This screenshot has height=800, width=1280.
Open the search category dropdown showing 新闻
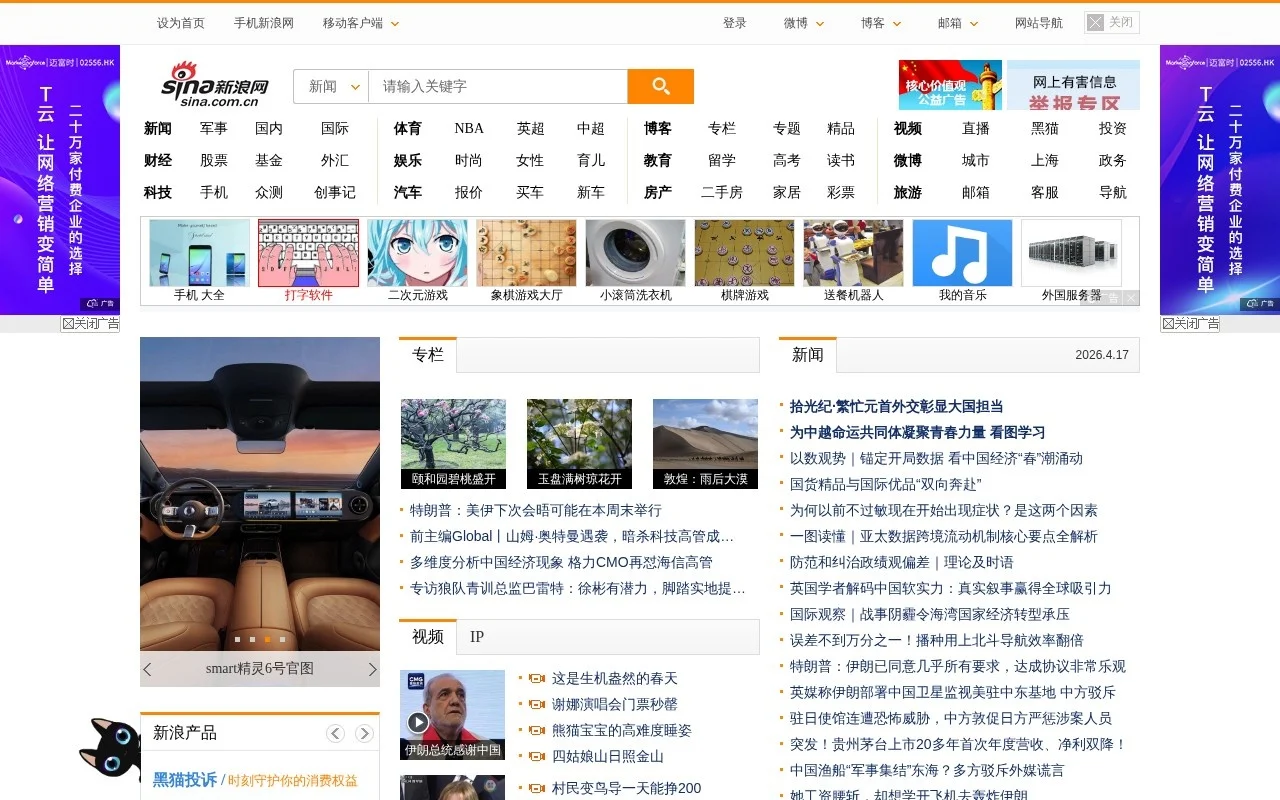coord(330,87)
